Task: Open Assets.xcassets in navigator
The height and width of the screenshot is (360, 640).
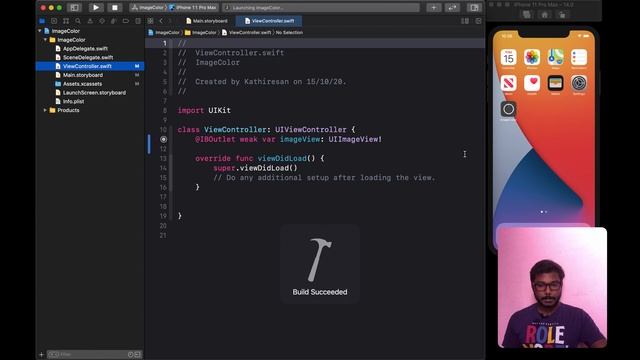Action: [82, 84]
